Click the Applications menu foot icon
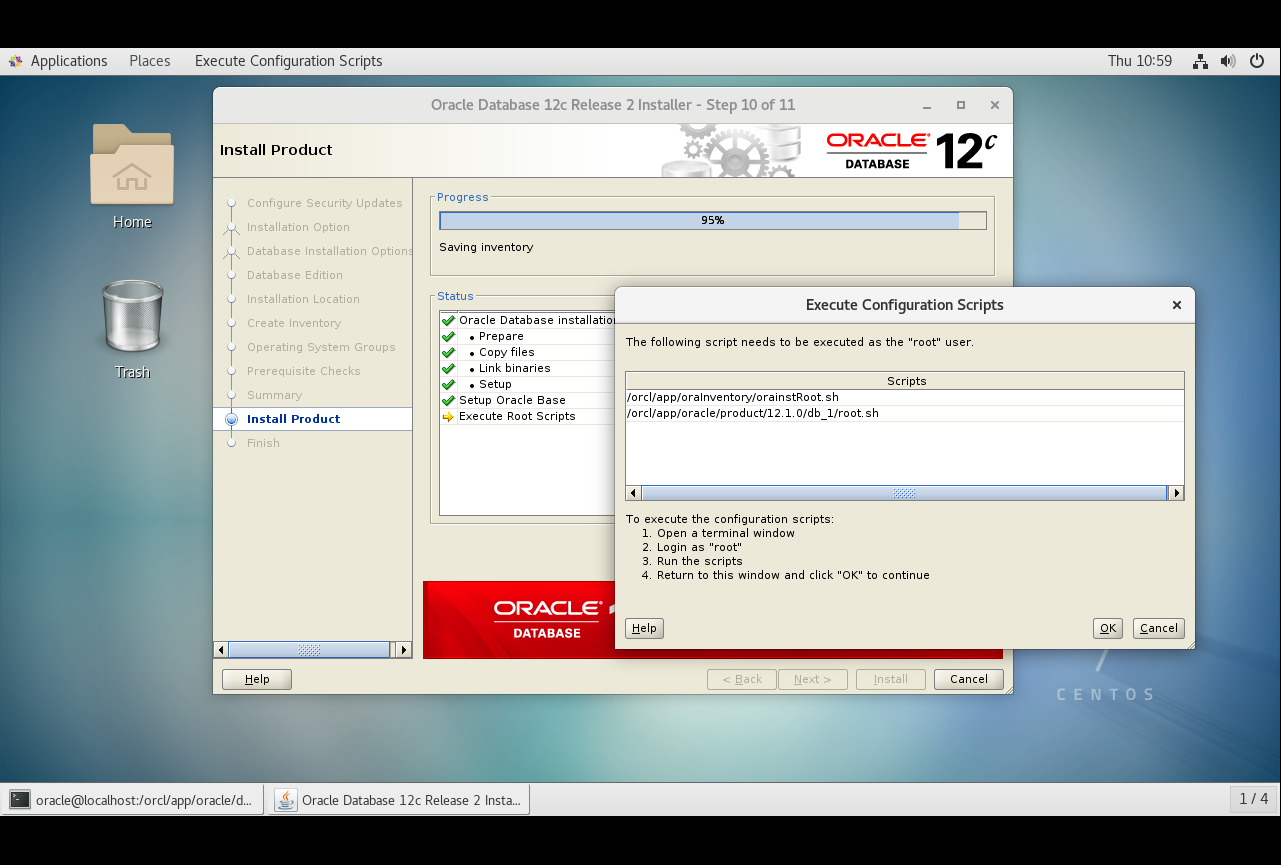 15,61
